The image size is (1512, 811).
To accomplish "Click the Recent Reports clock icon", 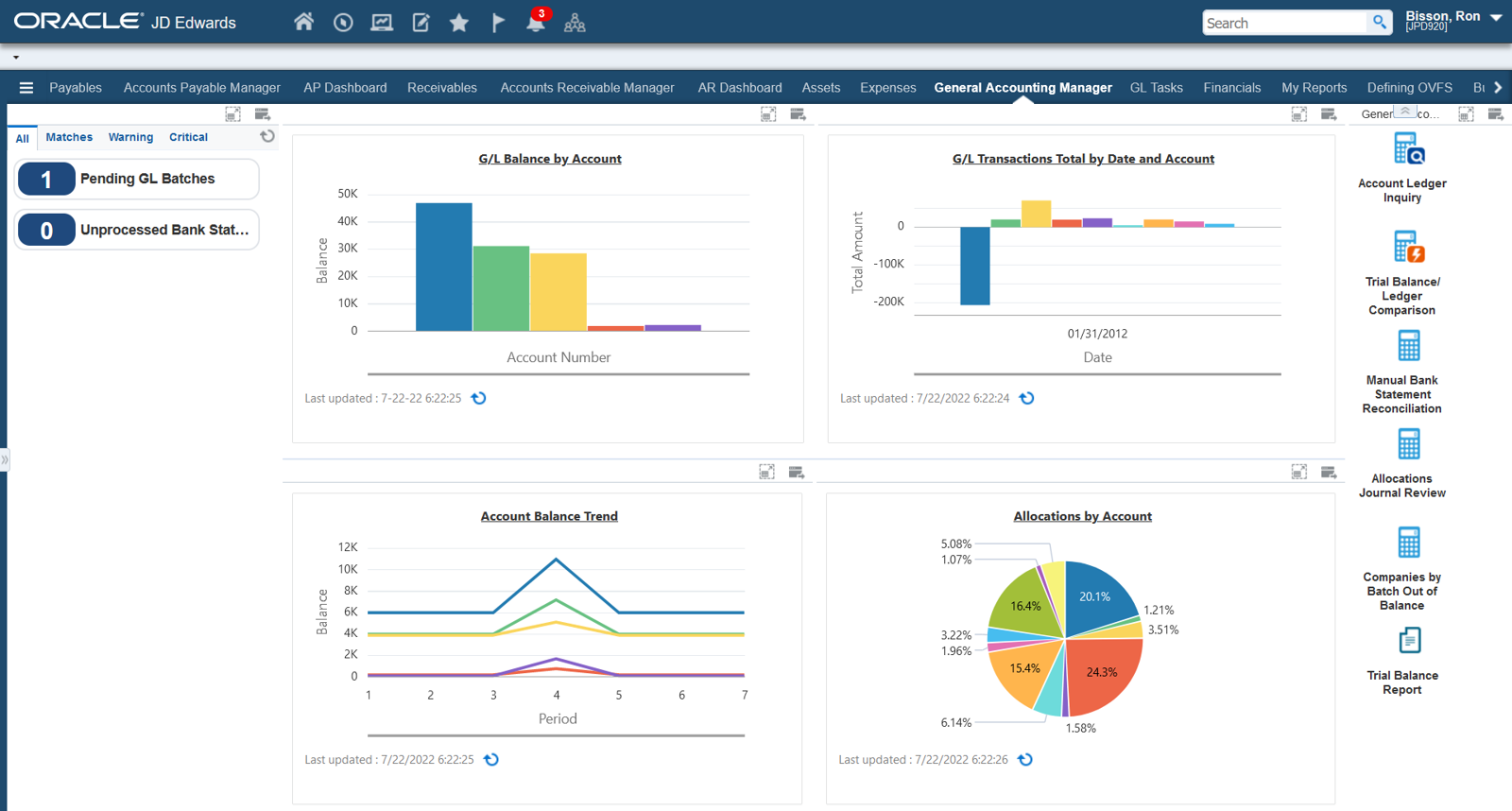I will point(343,23).
